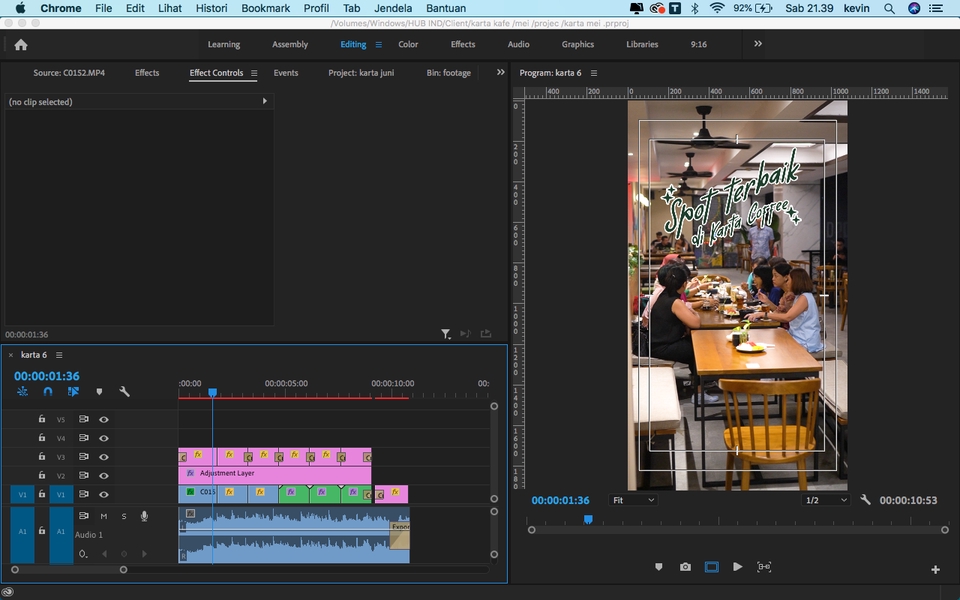Open the Project: karta juni tab
Image resolution: width=960 pixels, height=600 pixels.
[x=361, y=72]
